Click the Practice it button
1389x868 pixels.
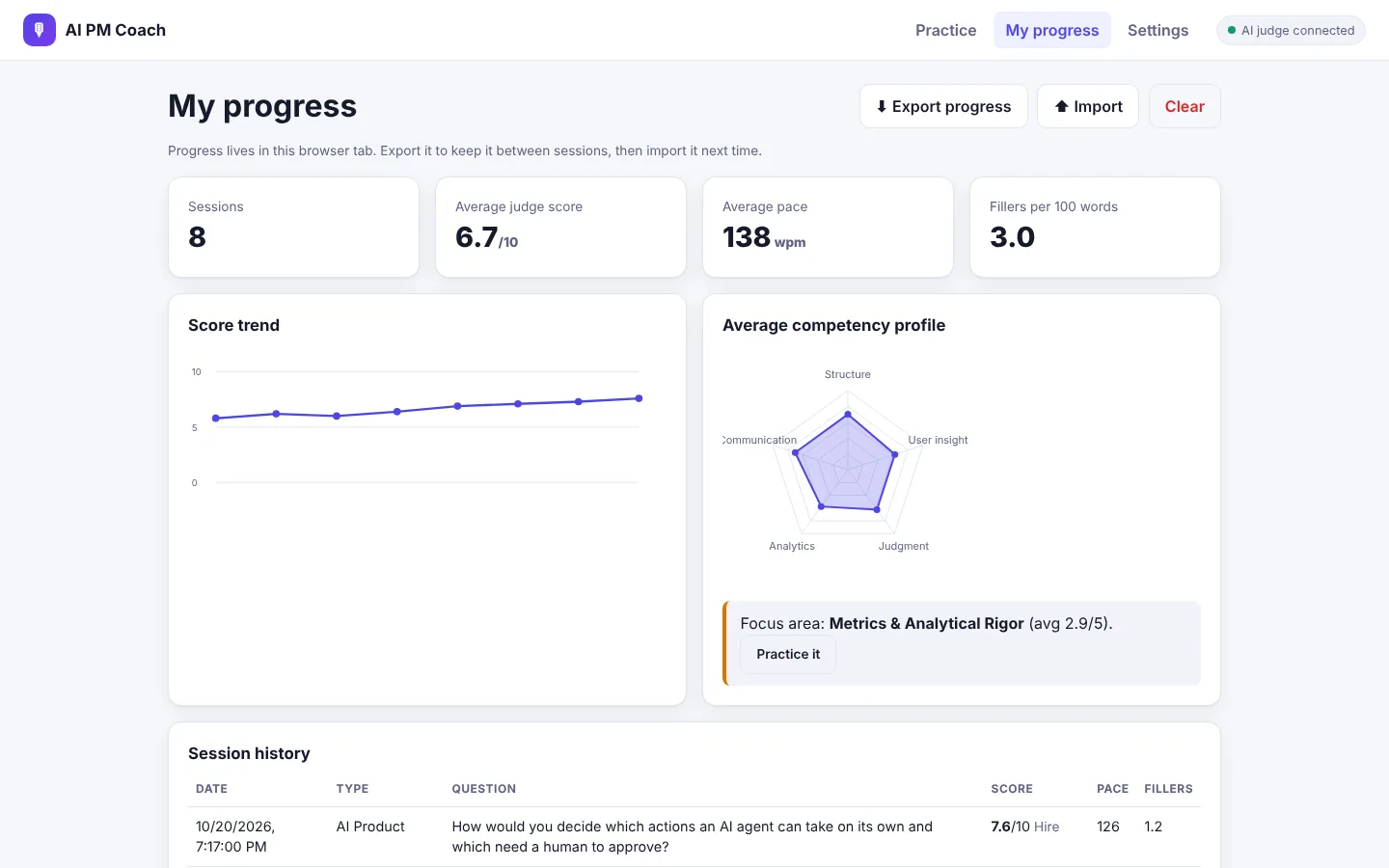point(788,654)
